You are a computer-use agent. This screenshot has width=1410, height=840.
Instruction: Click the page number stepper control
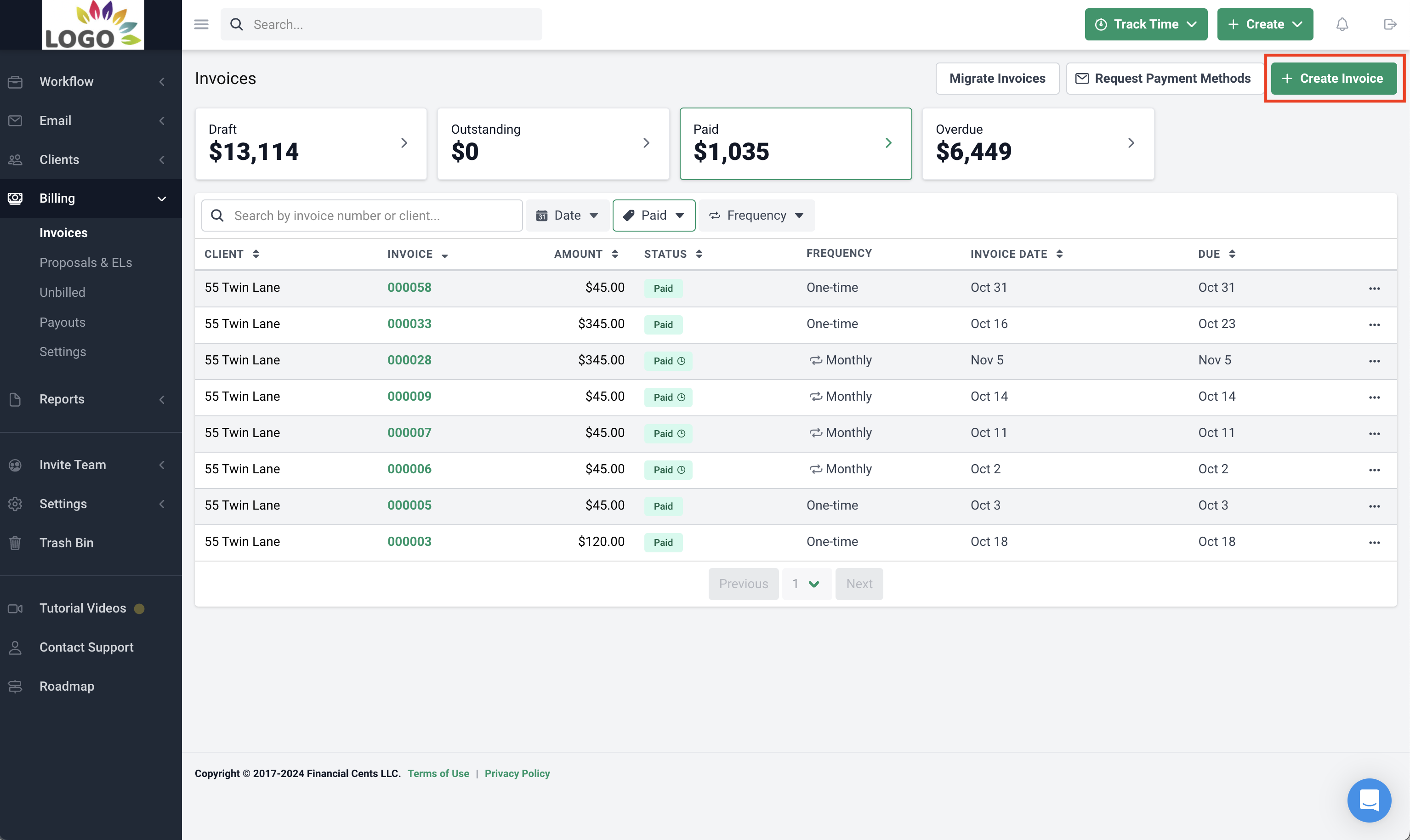pyautogui.click(x=806, y=583)
